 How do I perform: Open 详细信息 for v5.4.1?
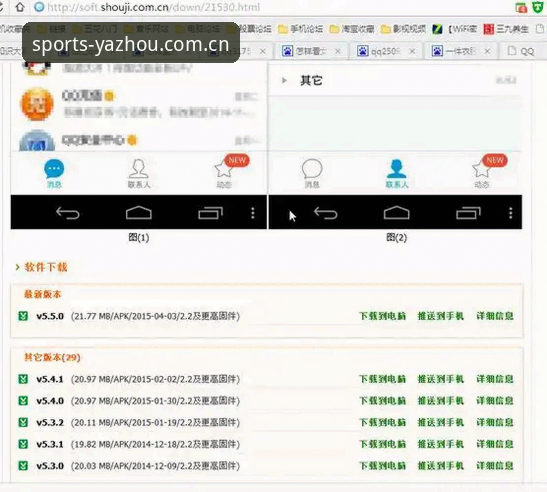(x=495, y=379)
